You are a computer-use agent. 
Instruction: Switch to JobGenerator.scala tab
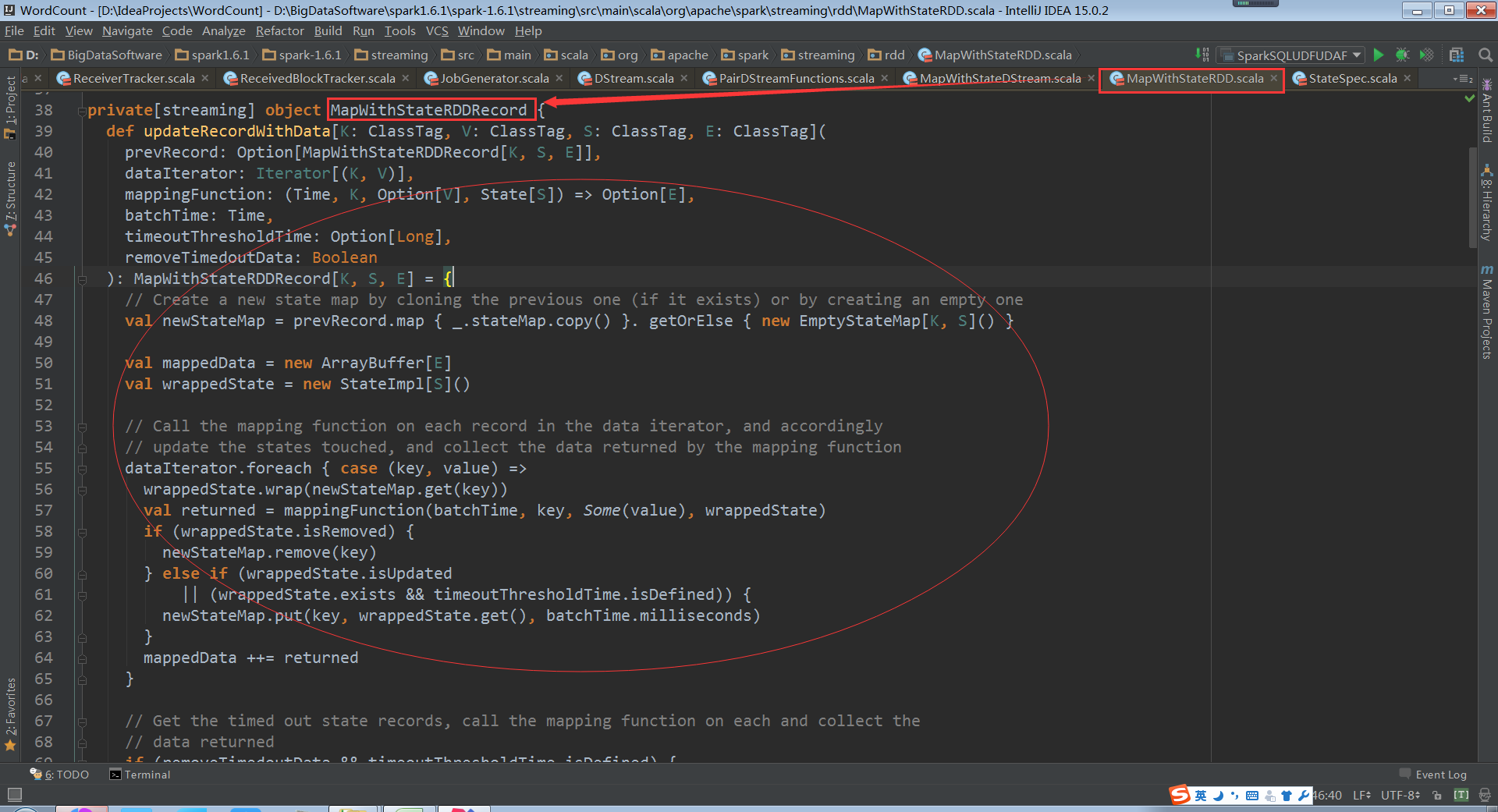pyautogui.click(x=494, y=79)
